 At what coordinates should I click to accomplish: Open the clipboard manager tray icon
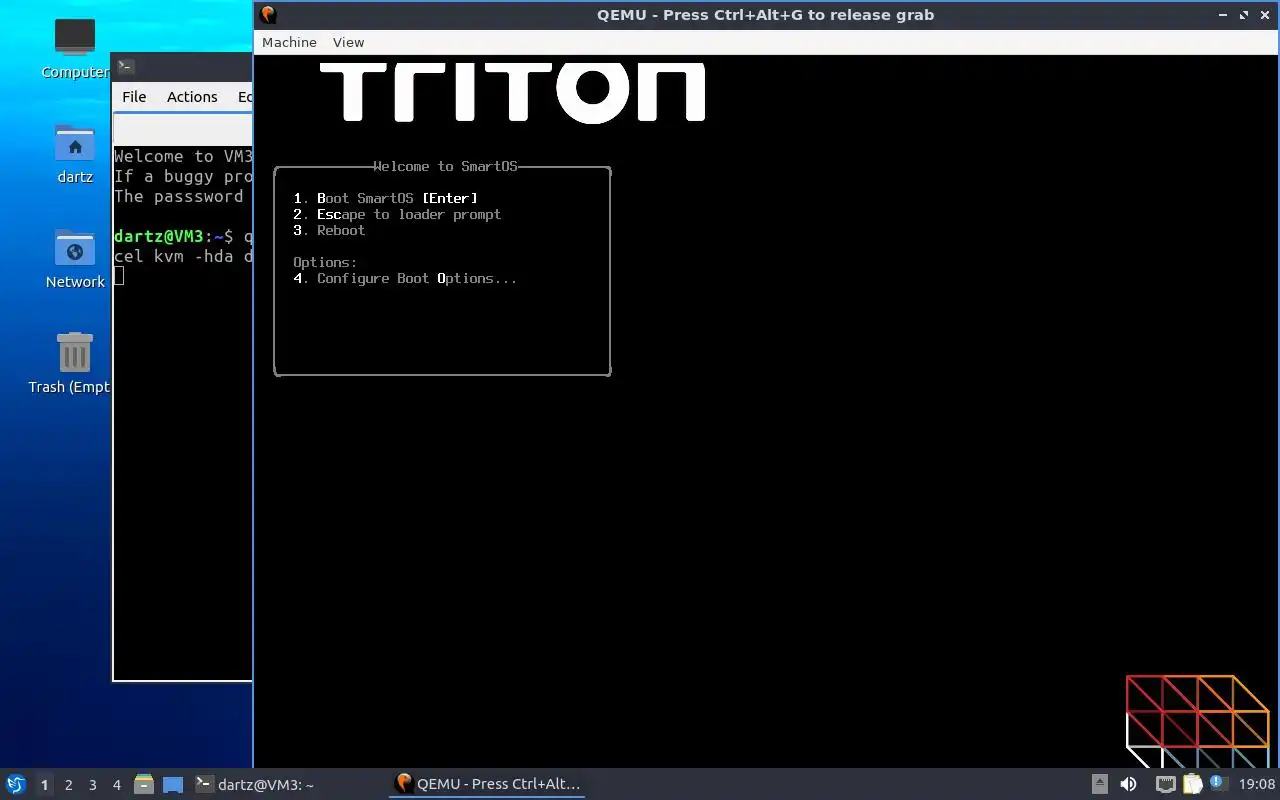point(1191,785)
